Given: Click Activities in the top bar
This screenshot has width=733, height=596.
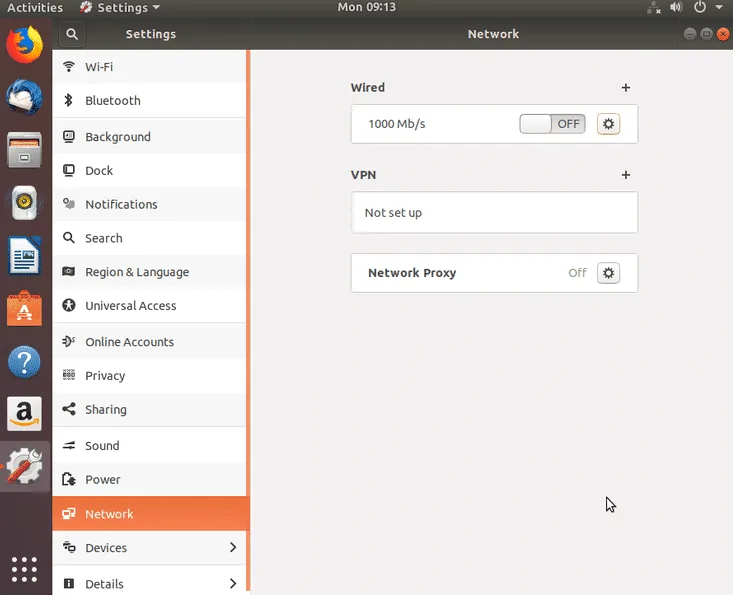Looking at the screenshot, I should 35,7.
